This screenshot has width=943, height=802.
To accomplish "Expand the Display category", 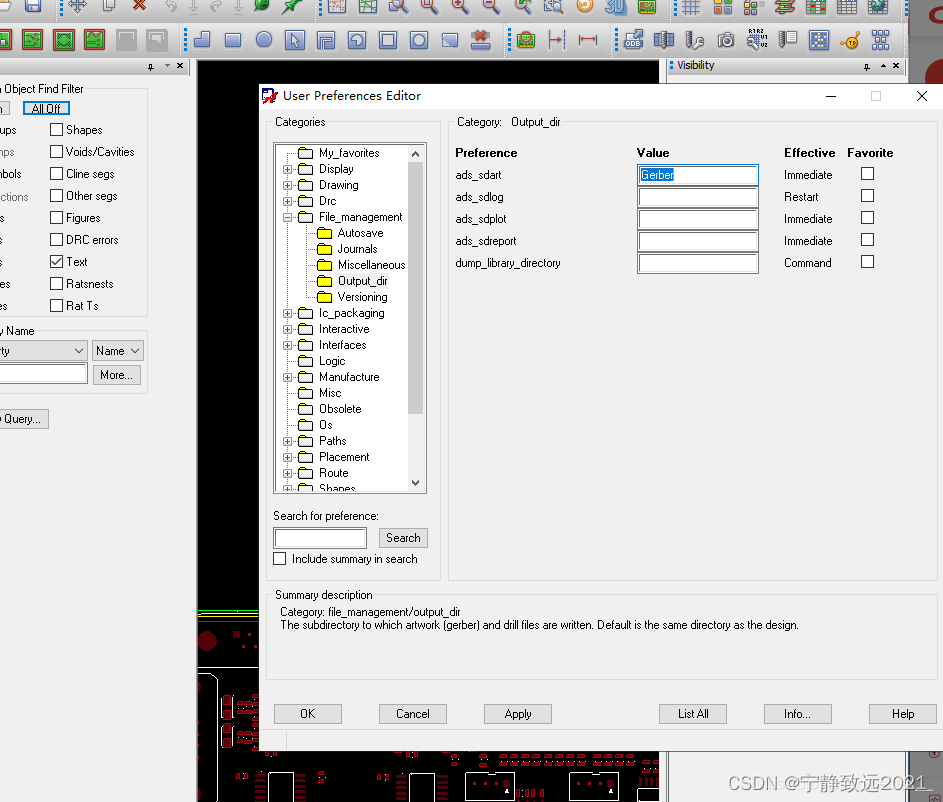I will (288, 169).
